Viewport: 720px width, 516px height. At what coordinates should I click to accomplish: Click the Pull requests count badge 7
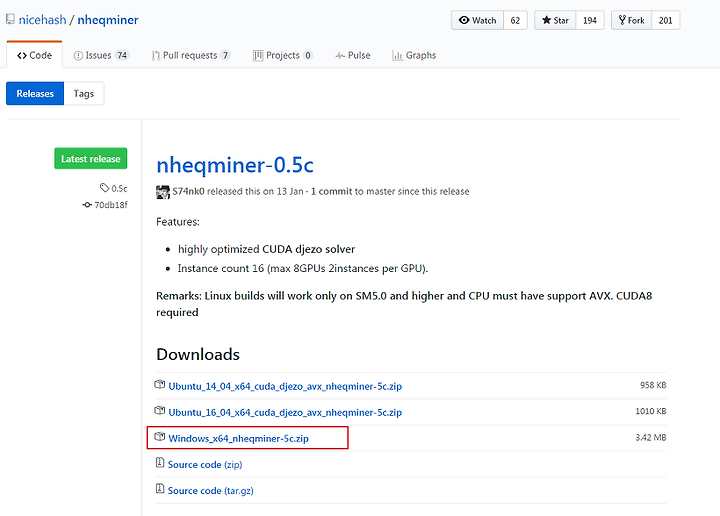point(225,55)
